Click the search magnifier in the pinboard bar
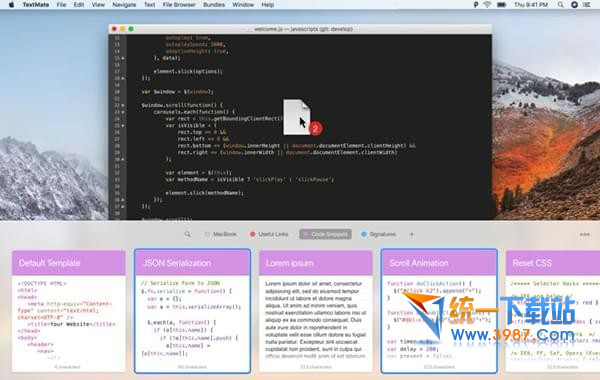Image resolution: width=600 pixels, height=380 pixels. pos(188,234)
